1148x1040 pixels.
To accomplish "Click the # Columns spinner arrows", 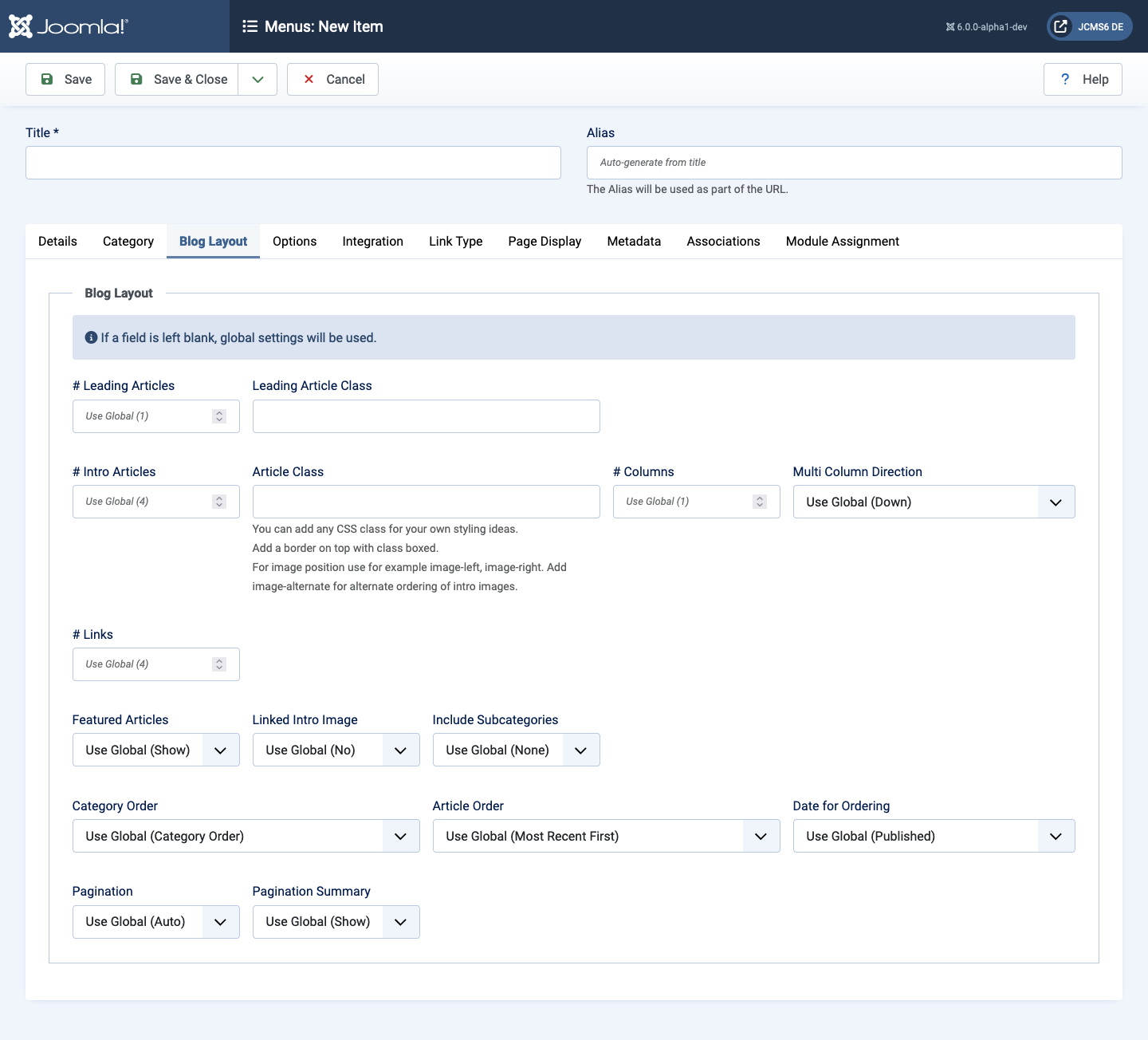I will click(x=760, y=502).
